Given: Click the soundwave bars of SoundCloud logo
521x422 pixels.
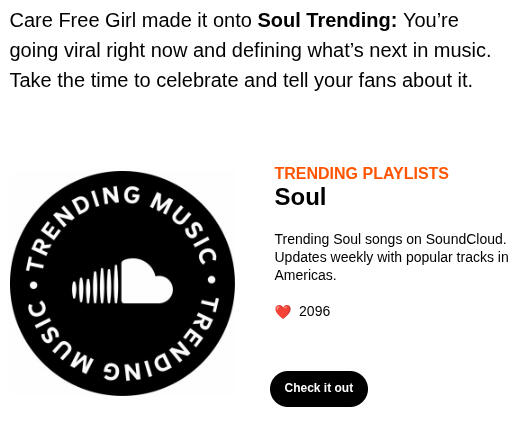Looking at the screenshot, I should (95, 284).
